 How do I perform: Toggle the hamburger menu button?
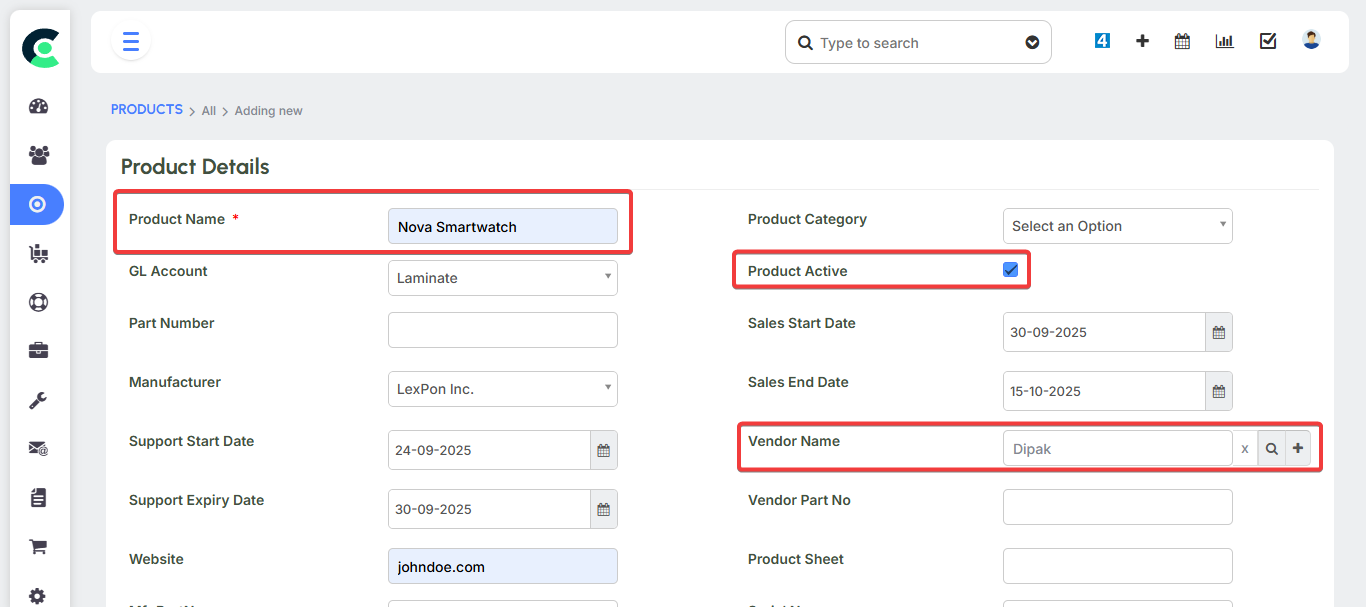tap(131, 42)
